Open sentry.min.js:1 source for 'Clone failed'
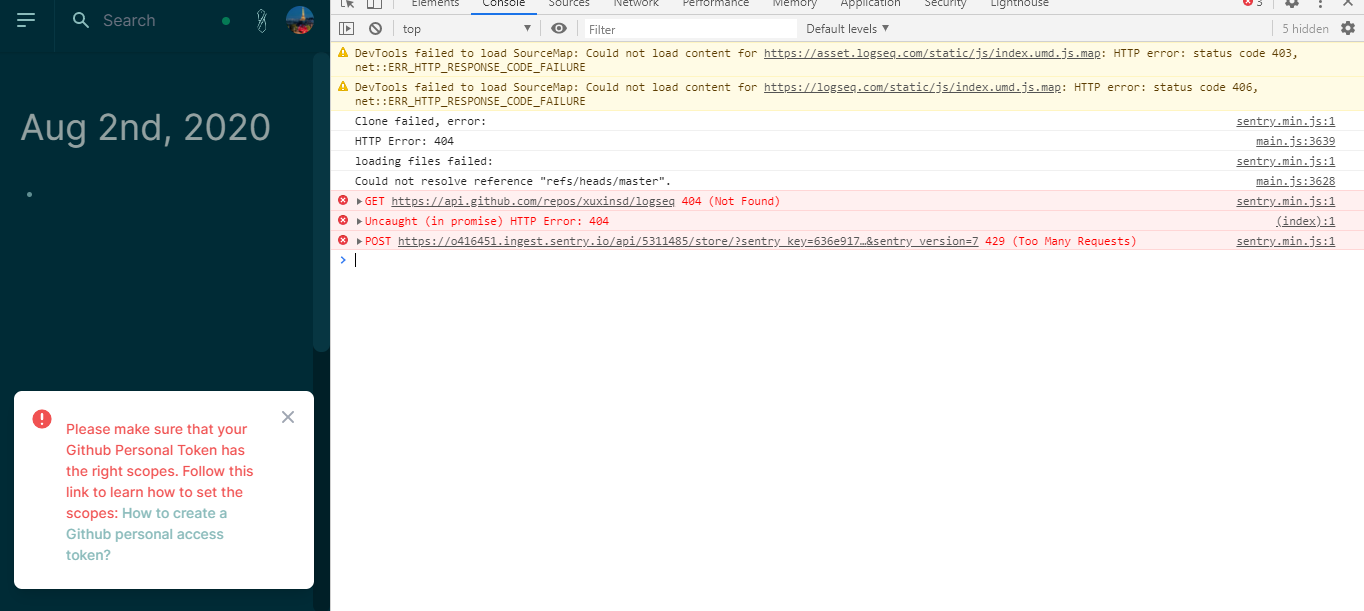Viewport: 1364px width, 611px height. 1285,121
